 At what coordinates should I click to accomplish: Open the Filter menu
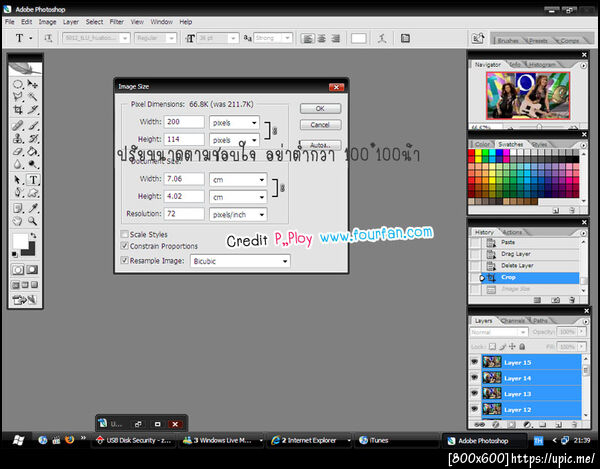(117, 22)
